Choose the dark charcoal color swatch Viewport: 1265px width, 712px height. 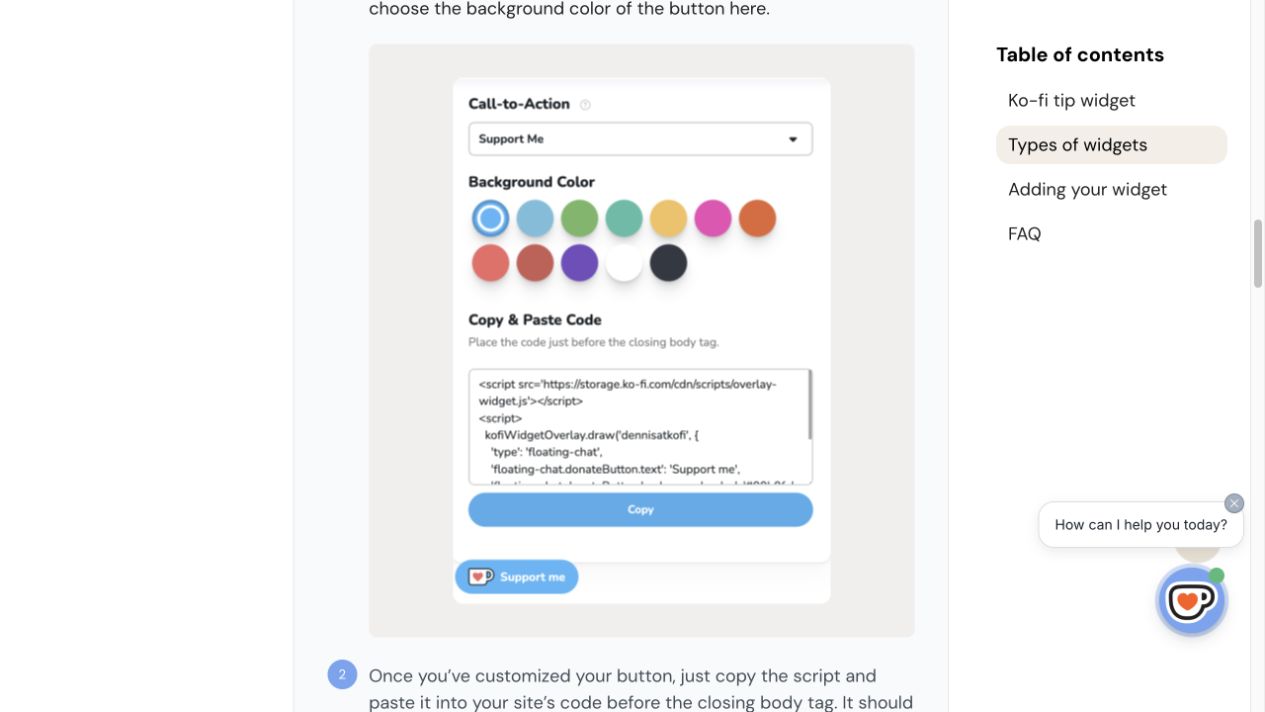click(668, 263)
